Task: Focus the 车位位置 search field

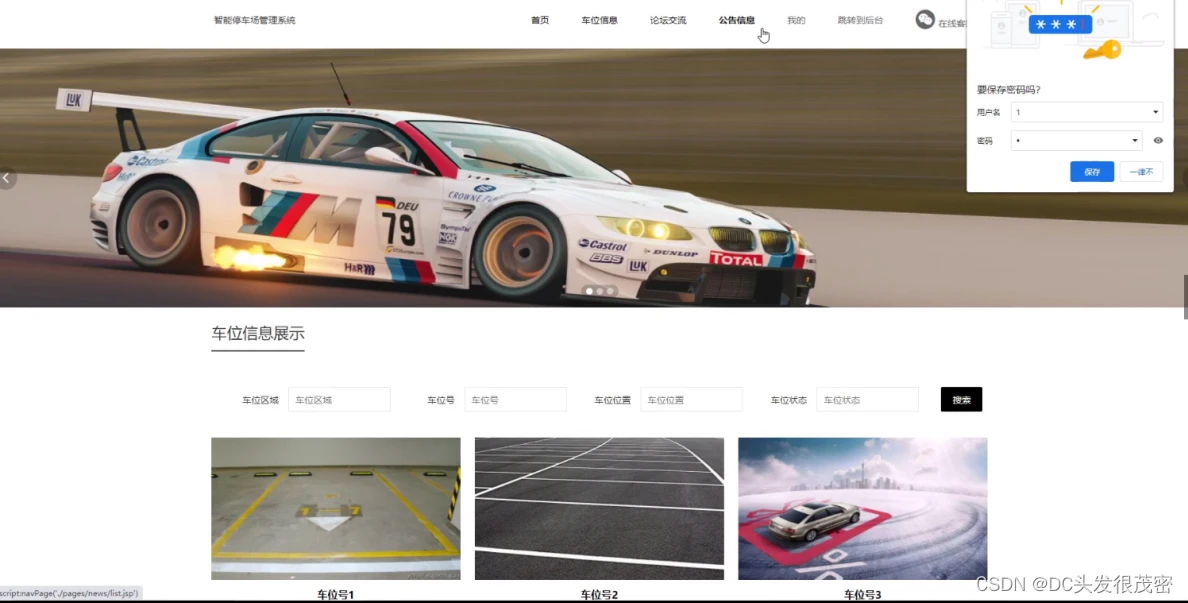Action: pos(692,399)
